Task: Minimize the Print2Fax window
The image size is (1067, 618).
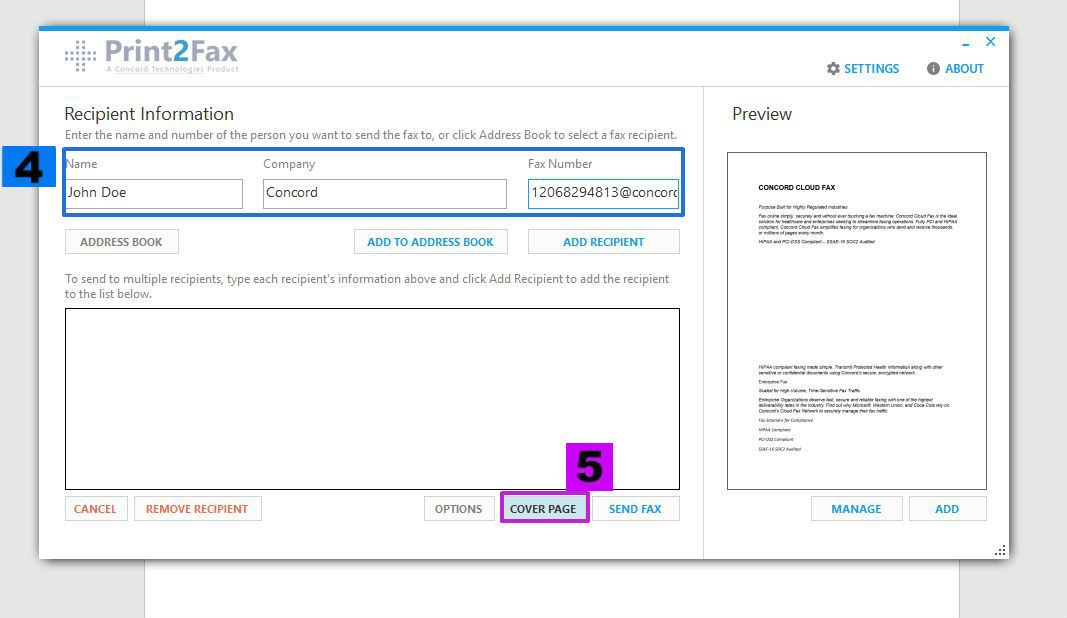Action: click(965, 43)
